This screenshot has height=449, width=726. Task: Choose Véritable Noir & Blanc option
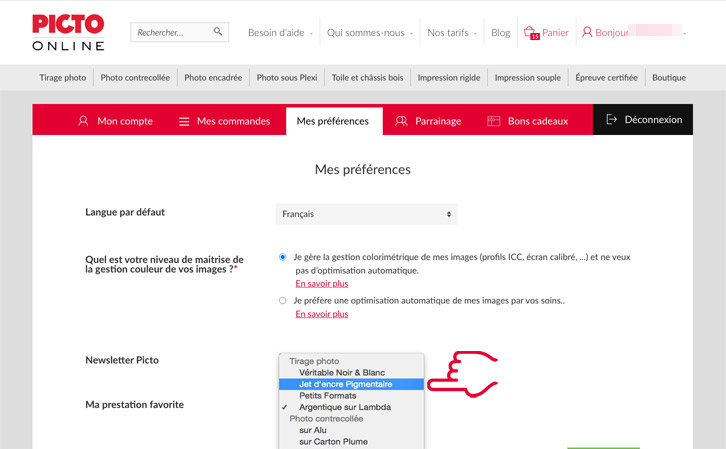[x=341, y=372]
